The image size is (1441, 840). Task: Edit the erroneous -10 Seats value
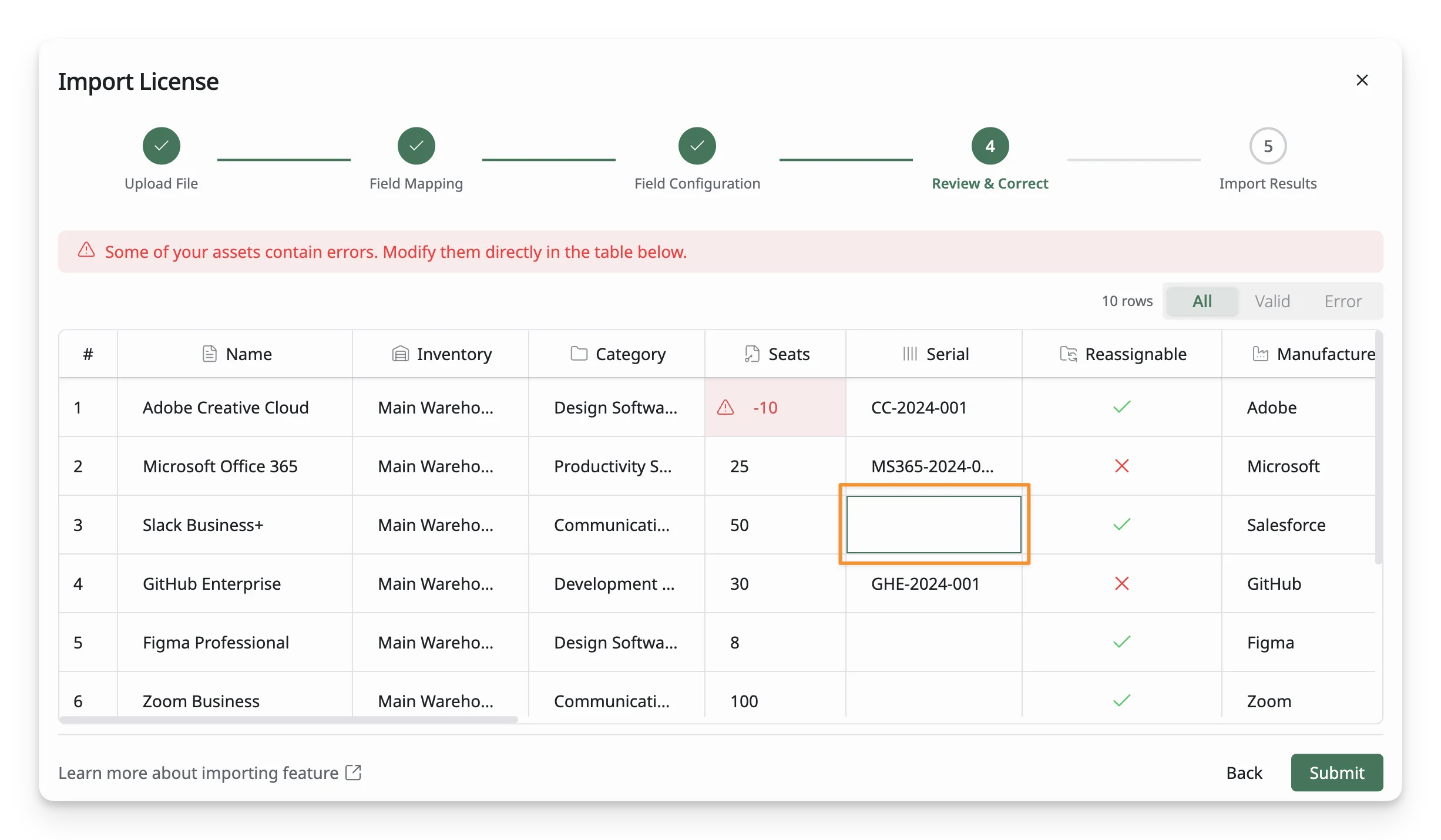click(775, 407)
